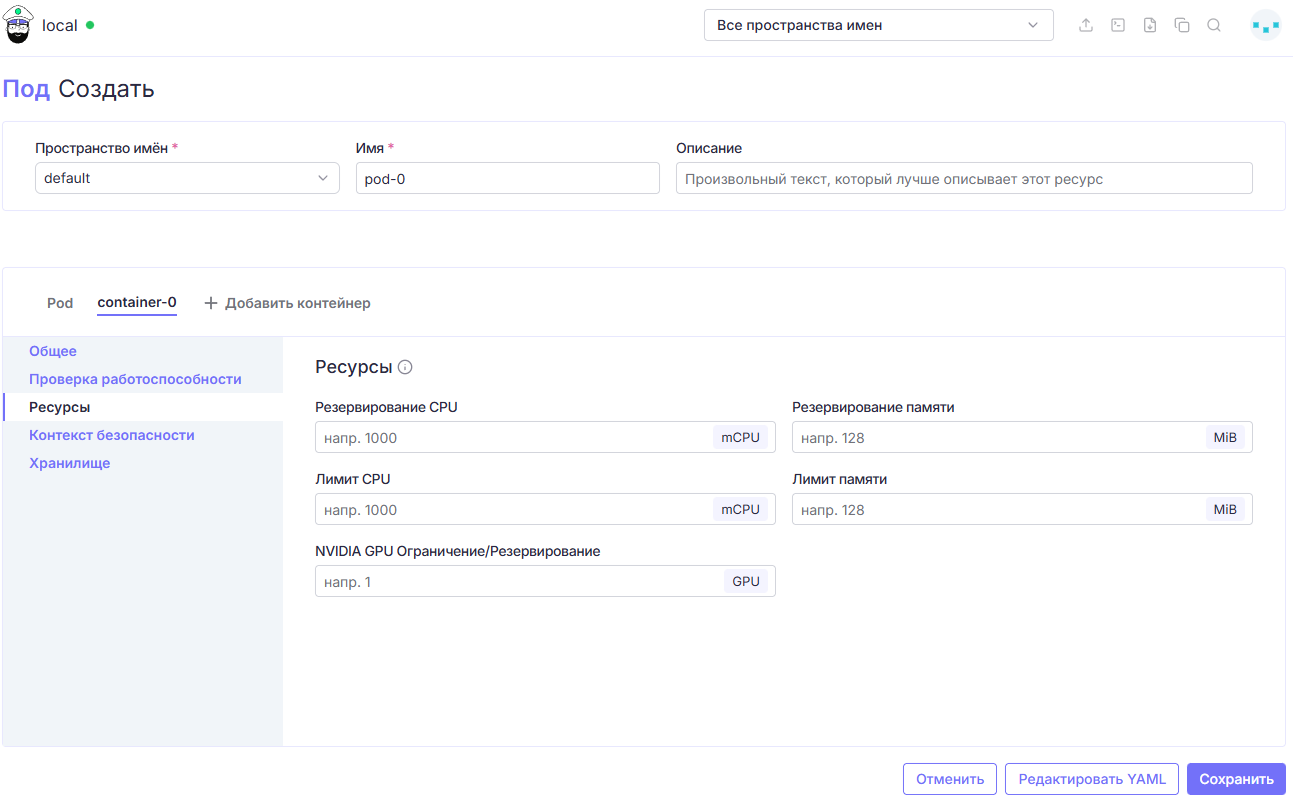This screenshot has height=798, width=1293.
Task: Open the user avatar menu
Action: pyautogui.click(x=1266, y=26)
